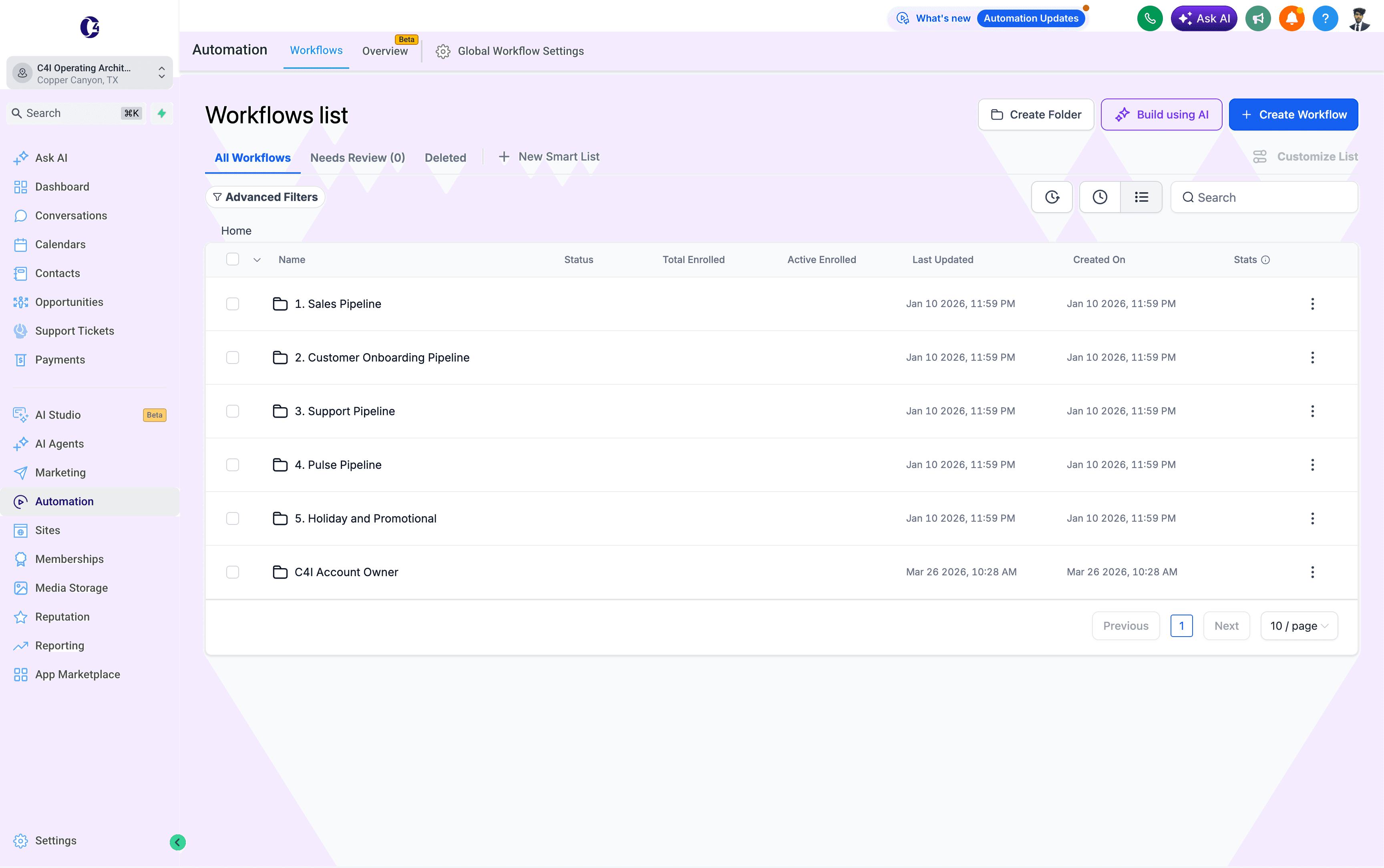Switch to the Workflows tab
Viewport: 1384px width, 868px height.
coord(316,50)
